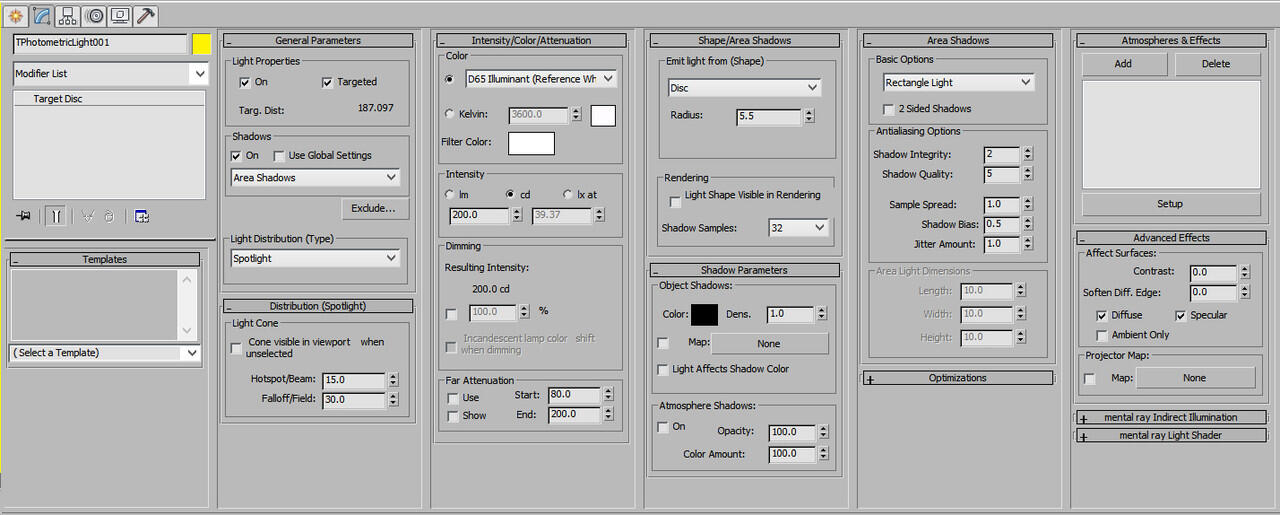
Task: Select the lx at intensity radio
Action: [x=568, y=194]
